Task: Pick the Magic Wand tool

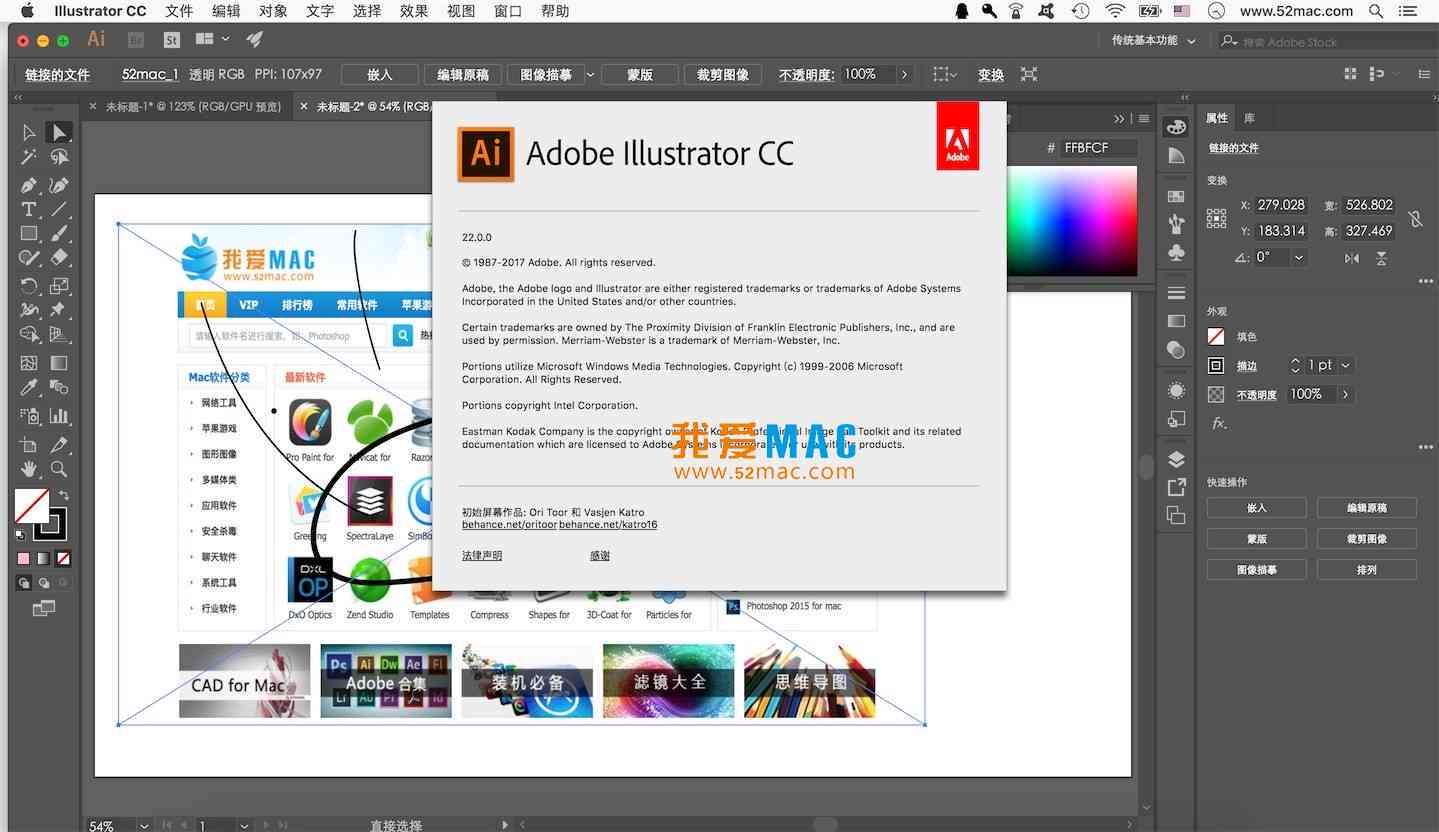Action: coord(29,158)
